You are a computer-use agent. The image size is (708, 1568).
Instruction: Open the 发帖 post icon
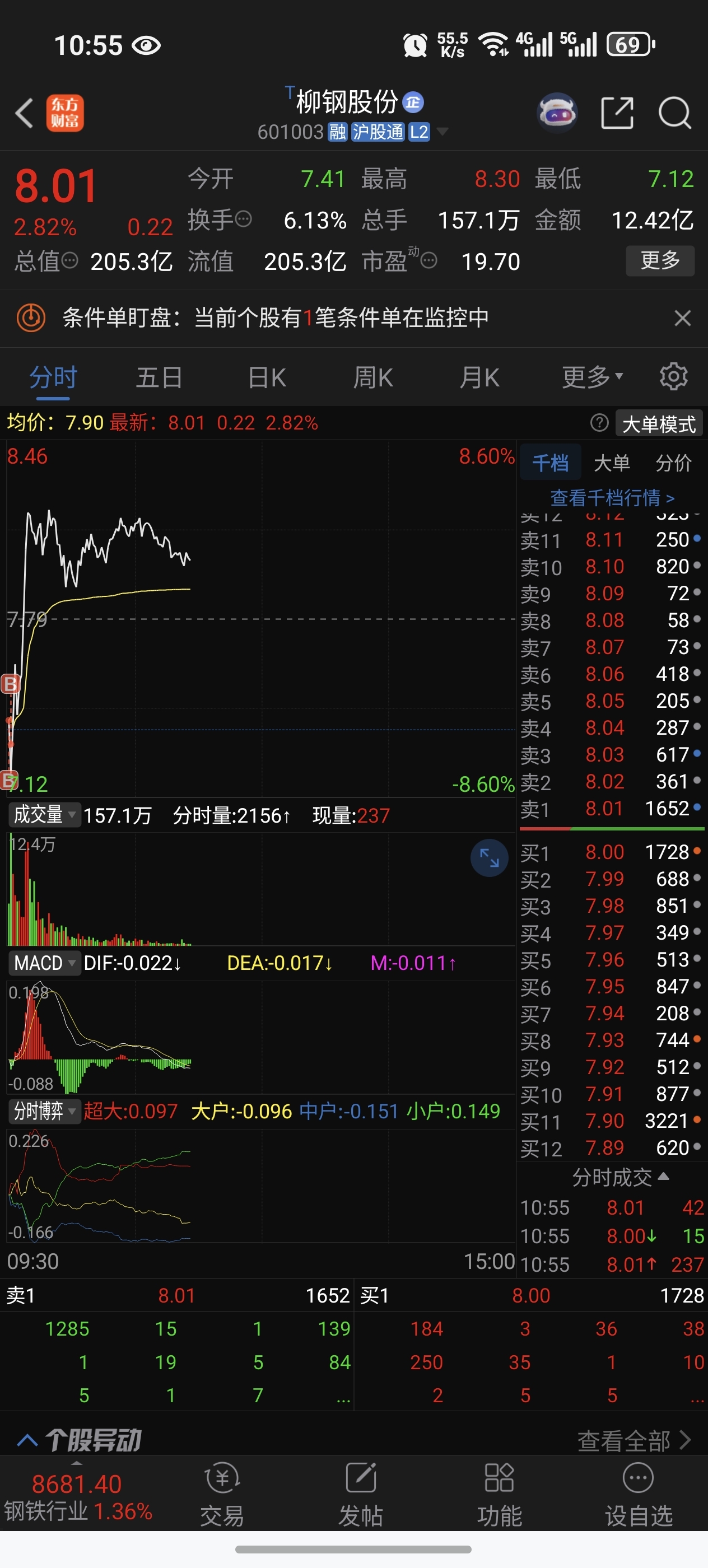click(x=361, y=1494)
